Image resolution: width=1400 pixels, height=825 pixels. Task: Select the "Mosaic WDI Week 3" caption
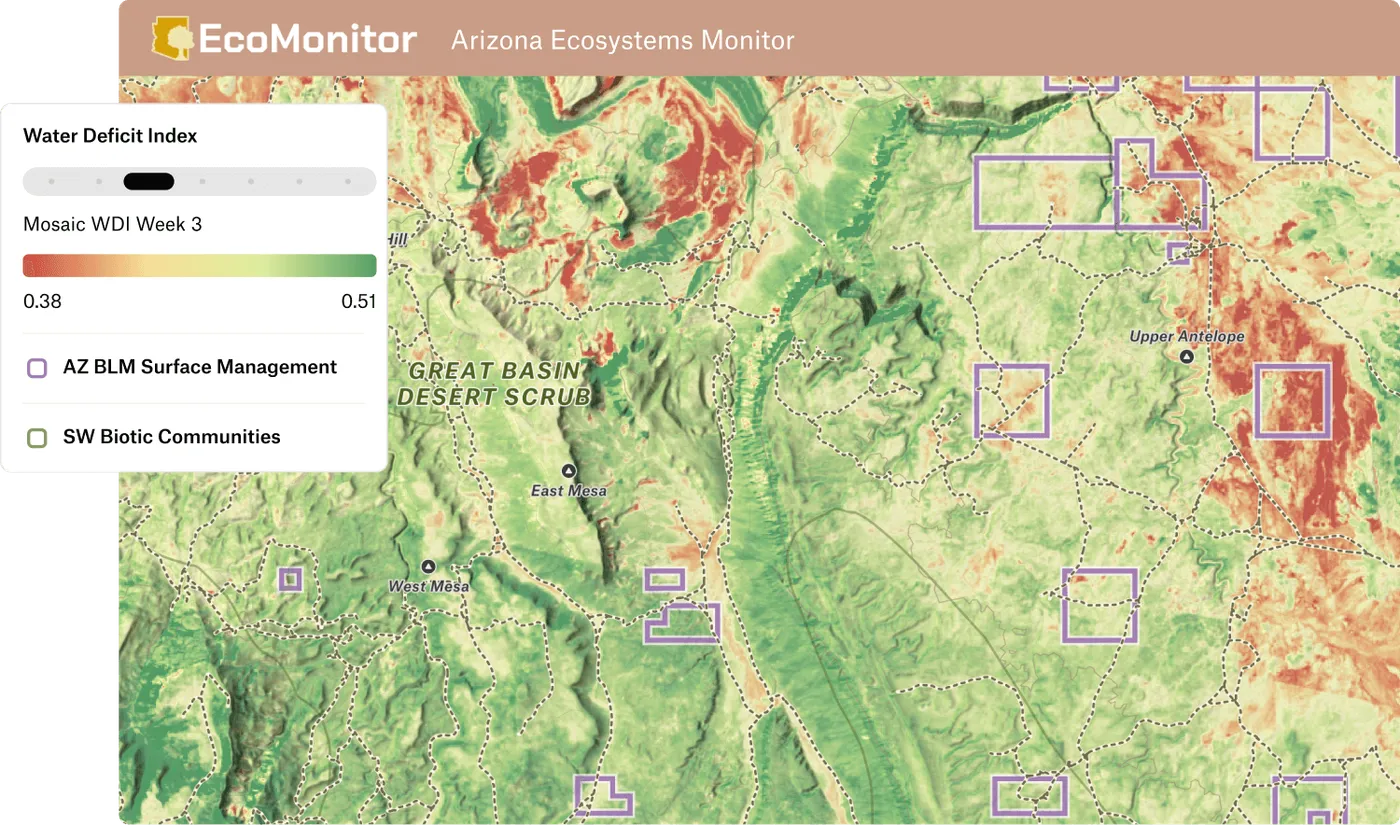(112, 224)
